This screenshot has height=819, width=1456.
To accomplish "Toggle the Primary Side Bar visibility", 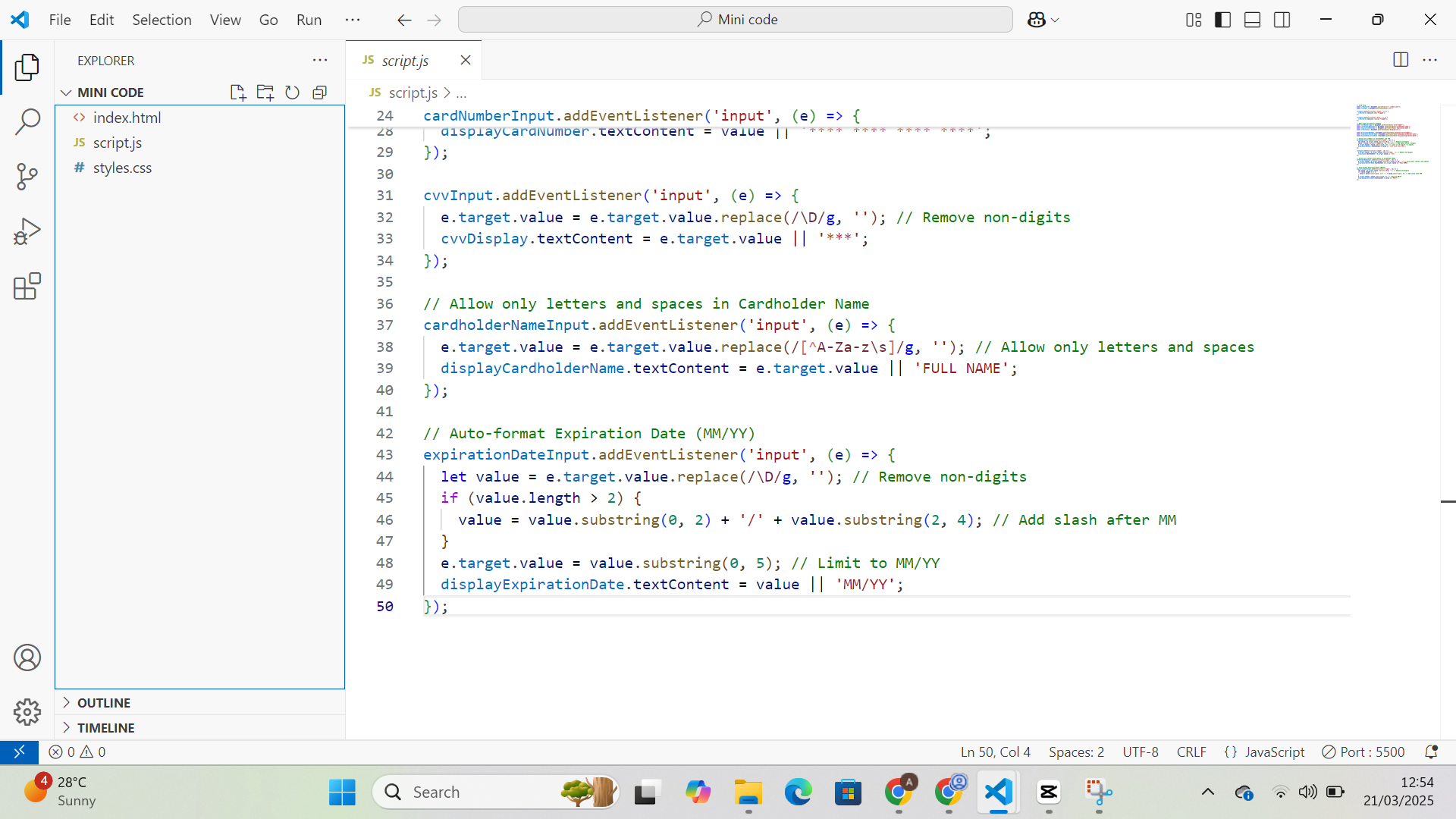I will [1223, 19].
